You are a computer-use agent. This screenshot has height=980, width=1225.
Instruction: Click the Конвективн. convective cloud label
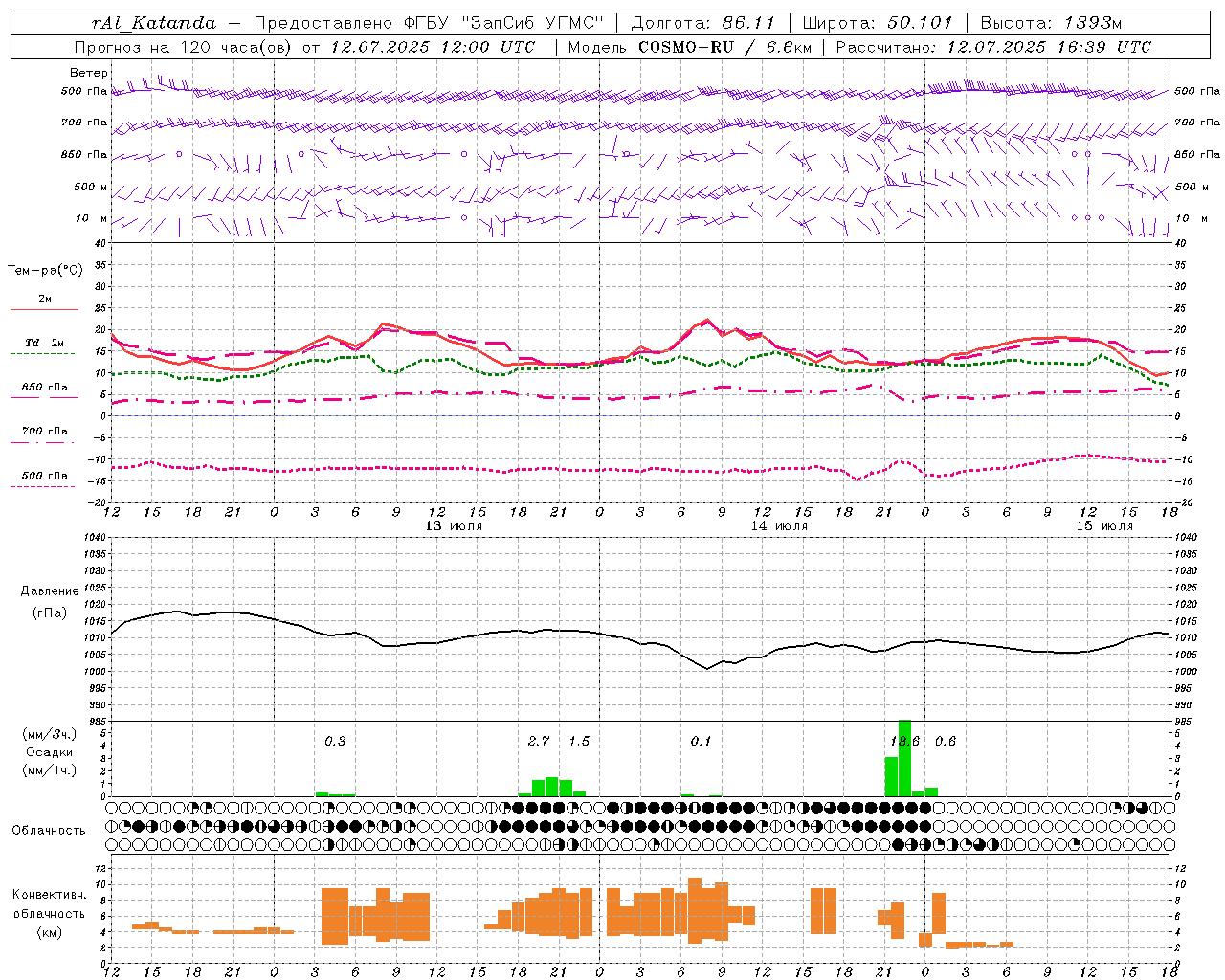pyautogui.click(x=49, y=895)
